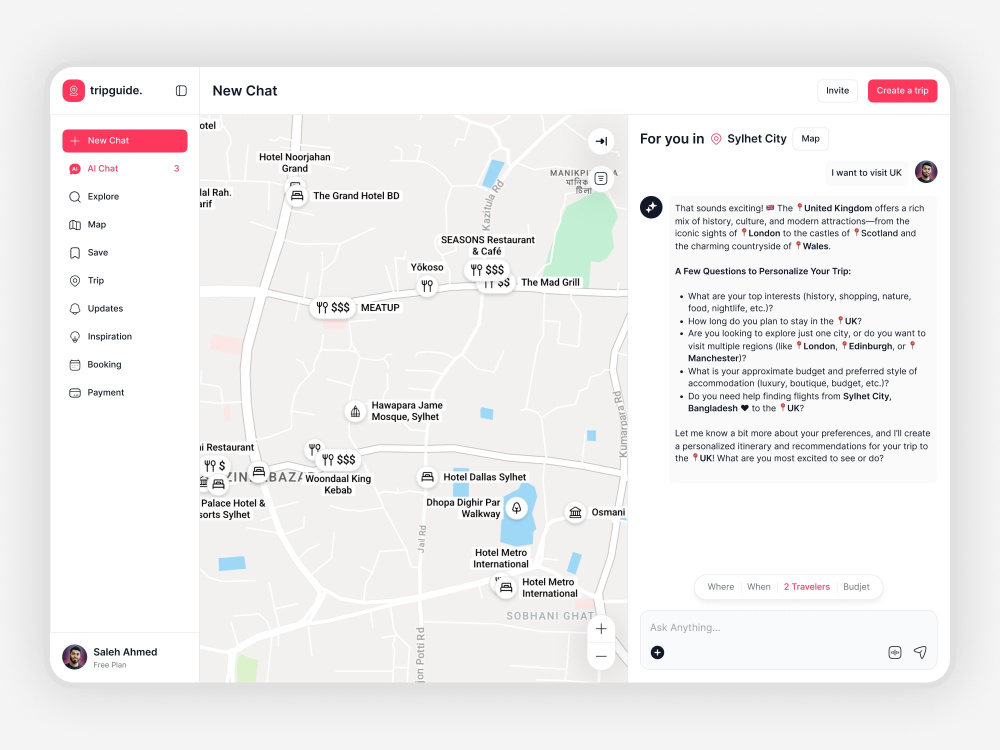This screenshot has height=750, width=1000.
Task: Click the Sylhet City location pin icon
Action: click(716, 139)
